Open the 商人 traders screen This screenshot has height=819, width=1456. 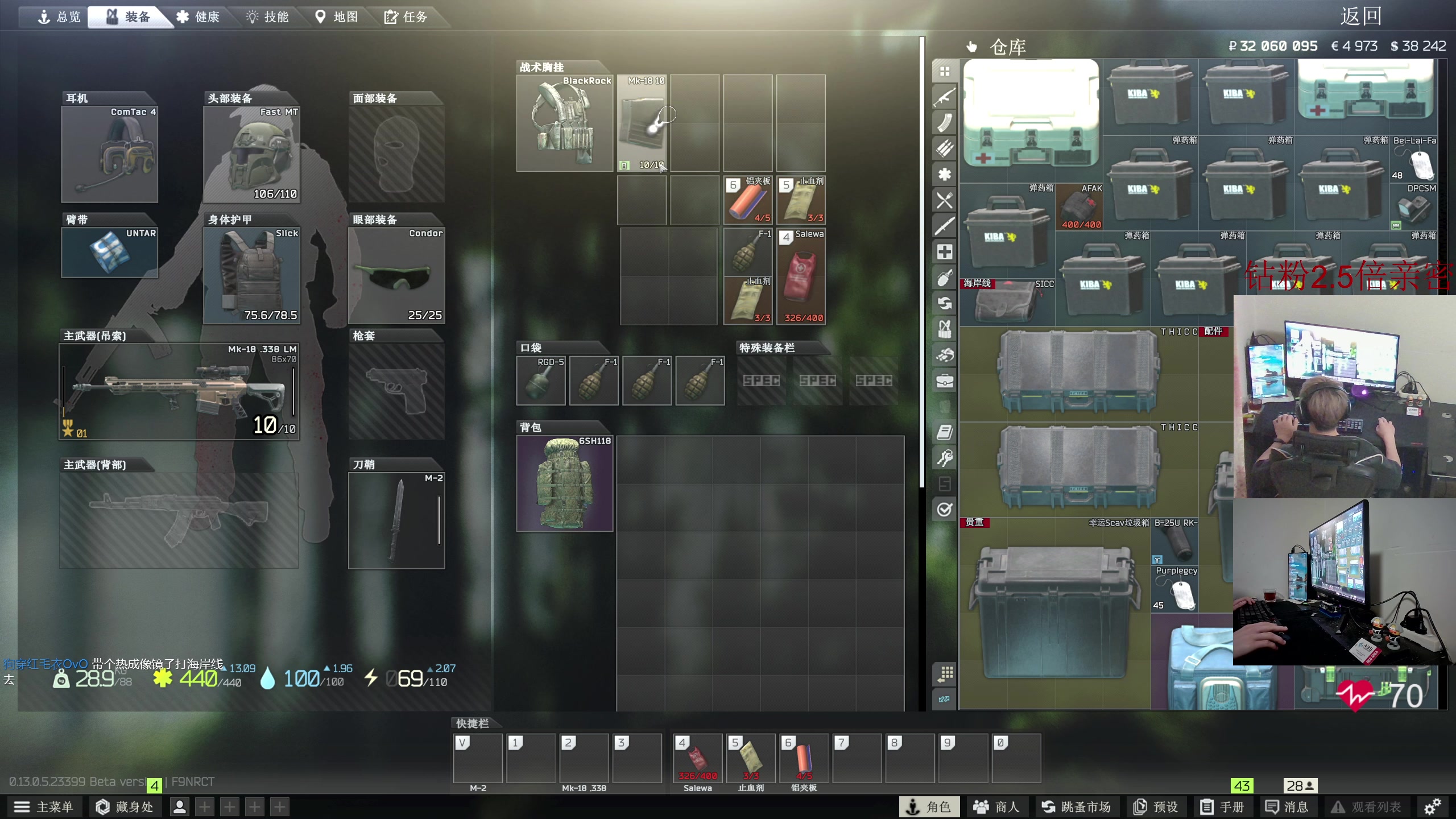pyautogui.click(x=996, y=806)
